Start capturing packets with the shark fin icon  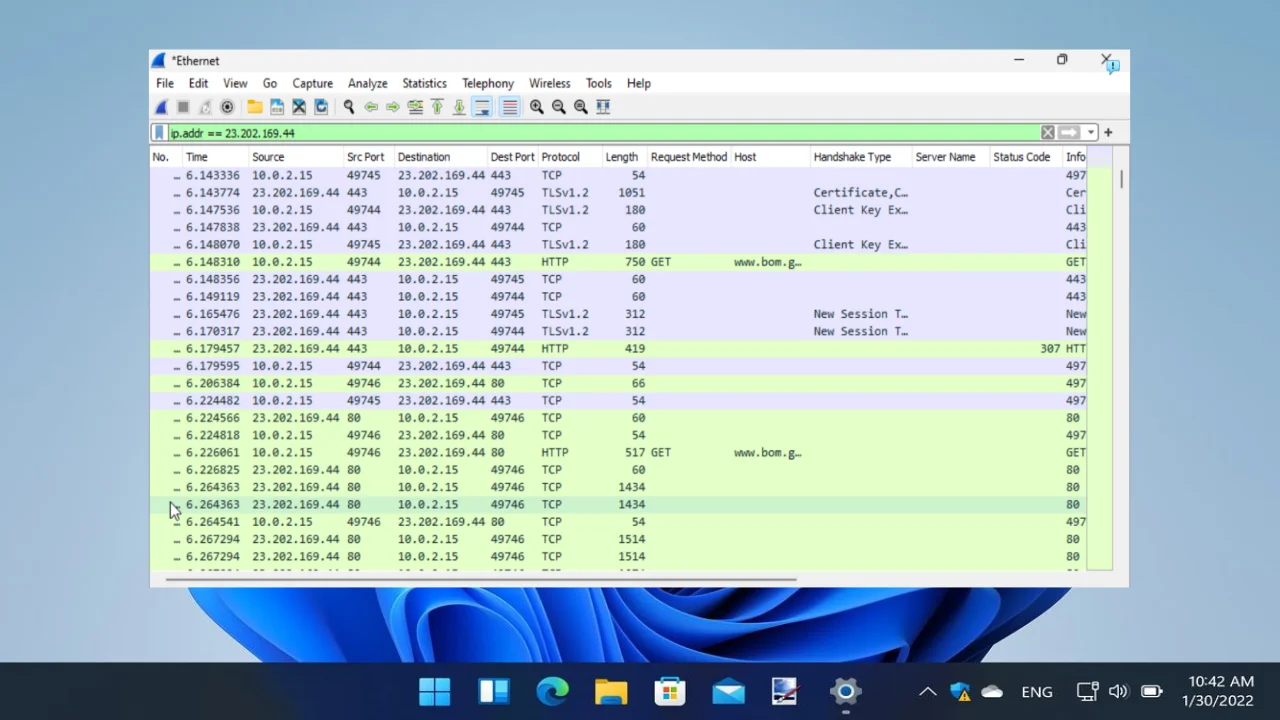click(x=161, y=107)
